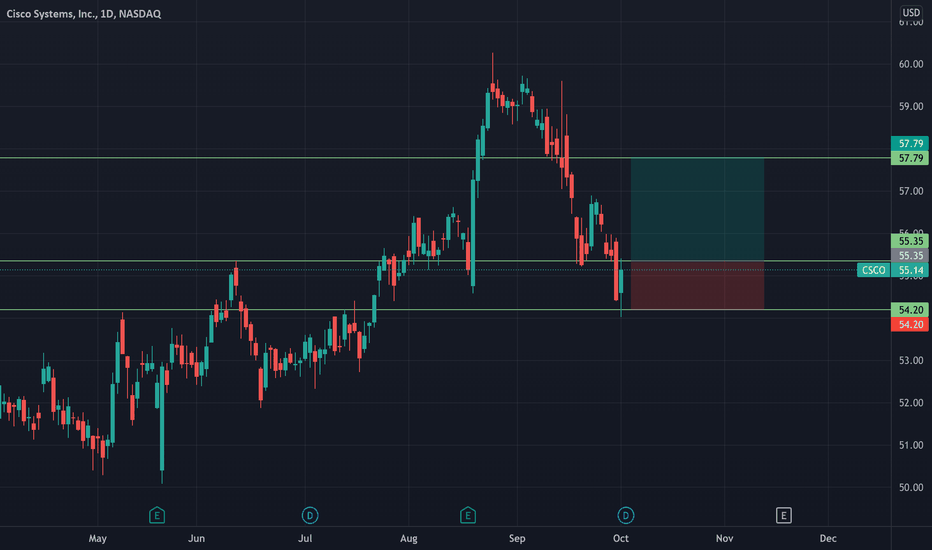Image resolution: width=932 pixels, height=550 pixels.
Task: Click the 55.14 current price label
Action: 911,270
